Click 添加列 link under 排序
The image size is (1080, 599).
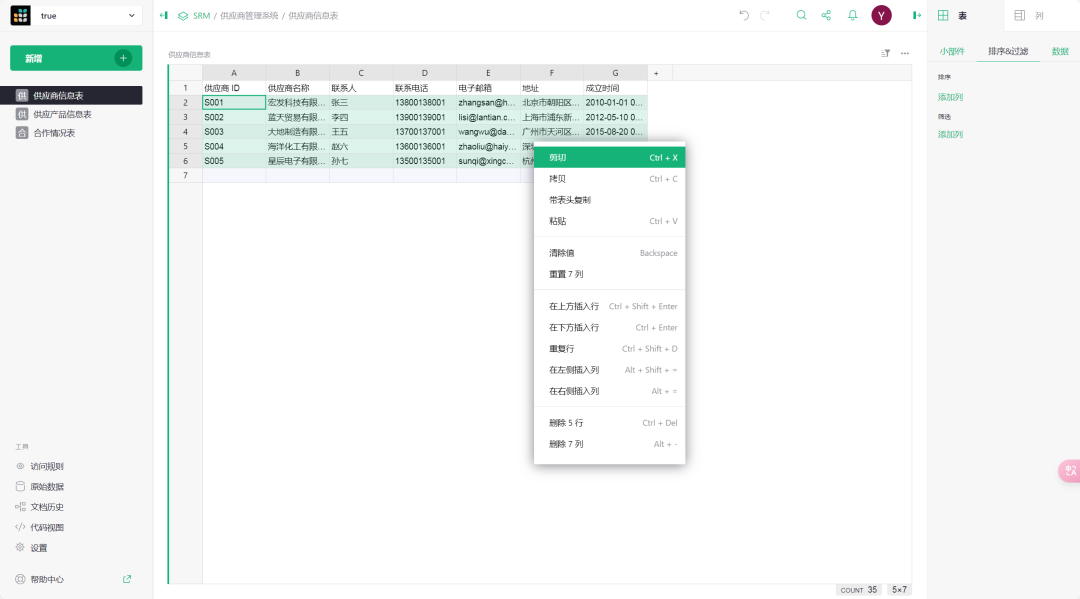click(x=950, y=97)
